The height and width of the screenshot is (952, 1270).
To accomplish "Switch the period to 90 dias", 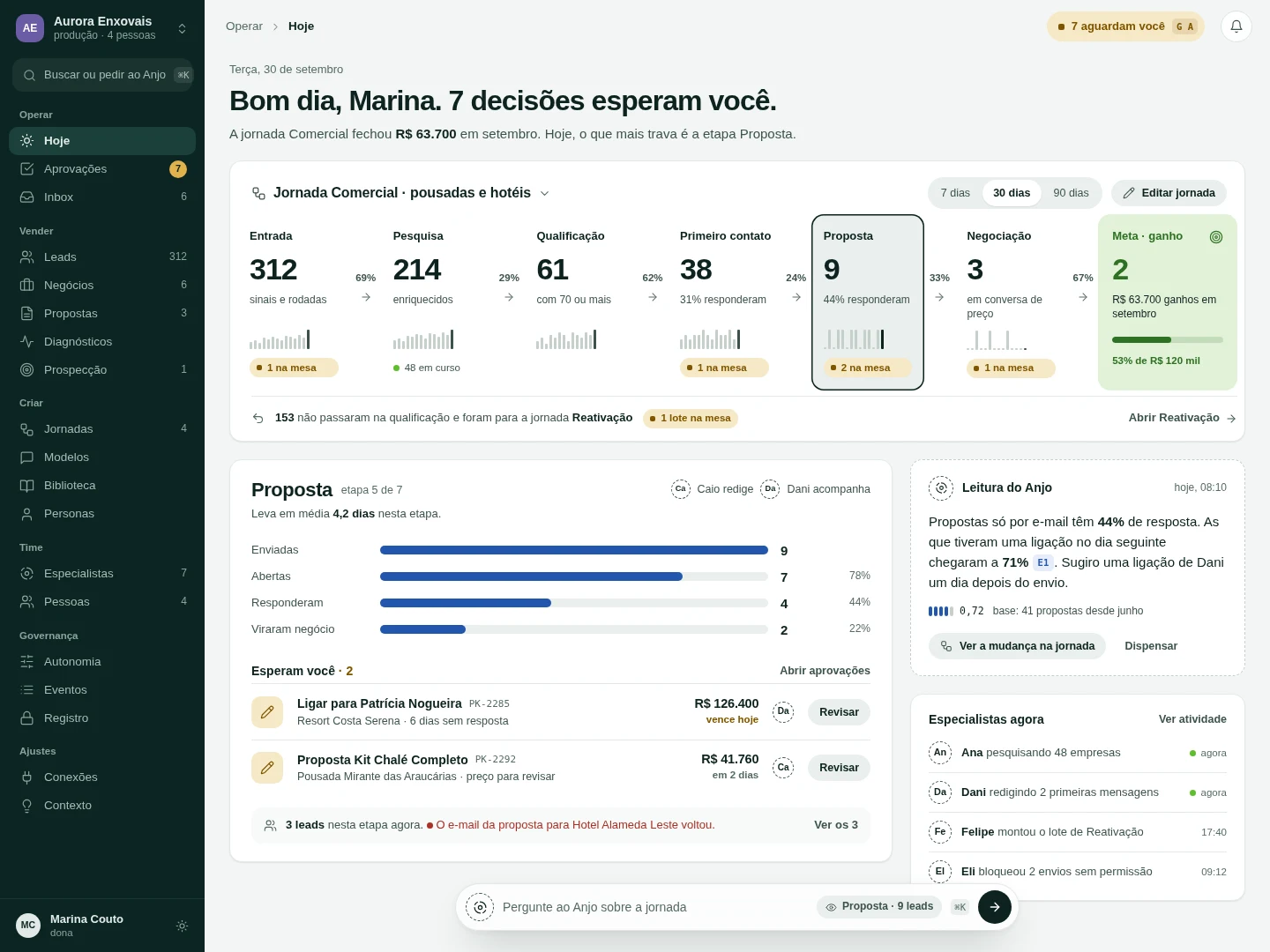I will 1071,193.
